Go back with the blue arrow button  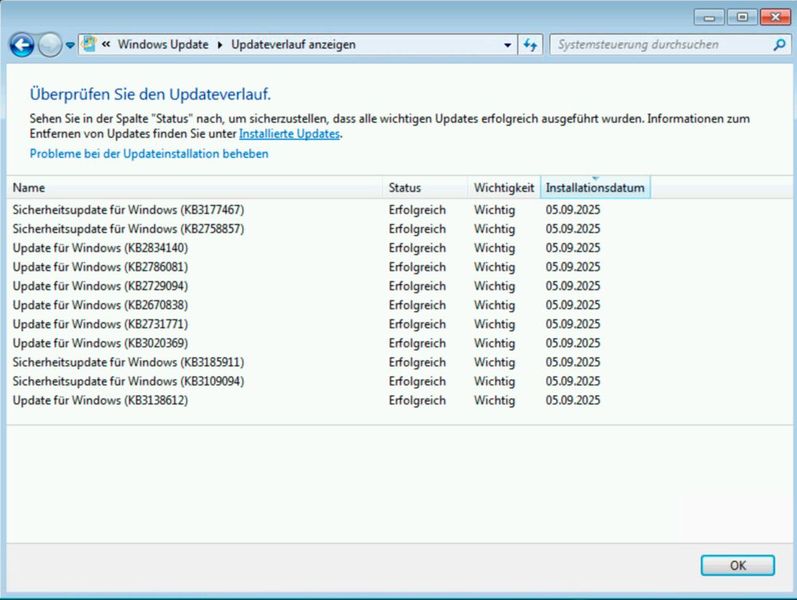click(x=22, y=45)
